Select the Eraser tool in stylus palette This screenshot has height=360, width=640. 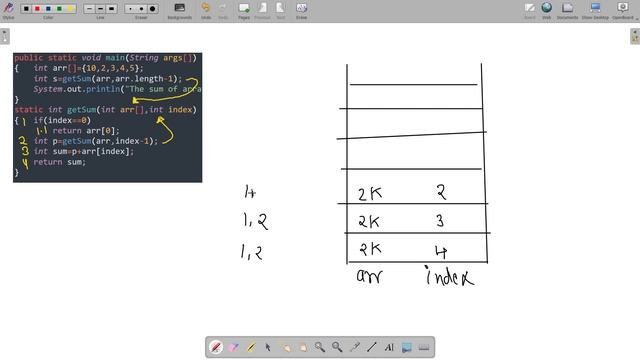[x=233, y=347]
